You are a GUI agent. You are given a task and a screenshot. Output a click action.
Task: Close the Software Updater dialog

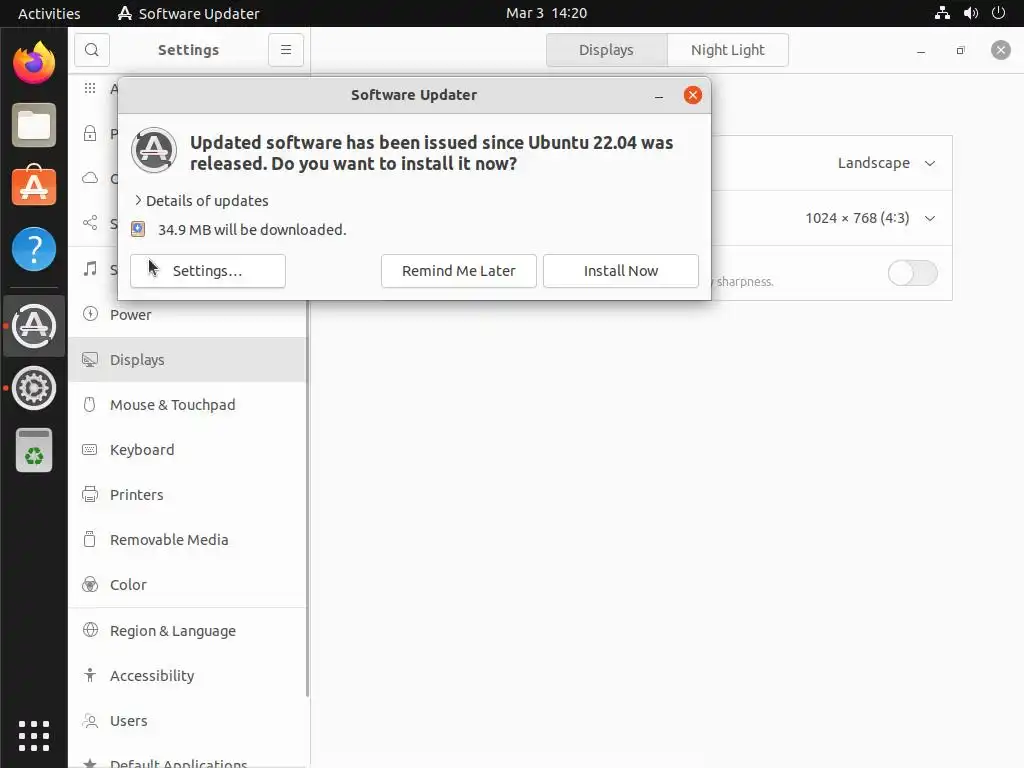[x=693, y=95]
